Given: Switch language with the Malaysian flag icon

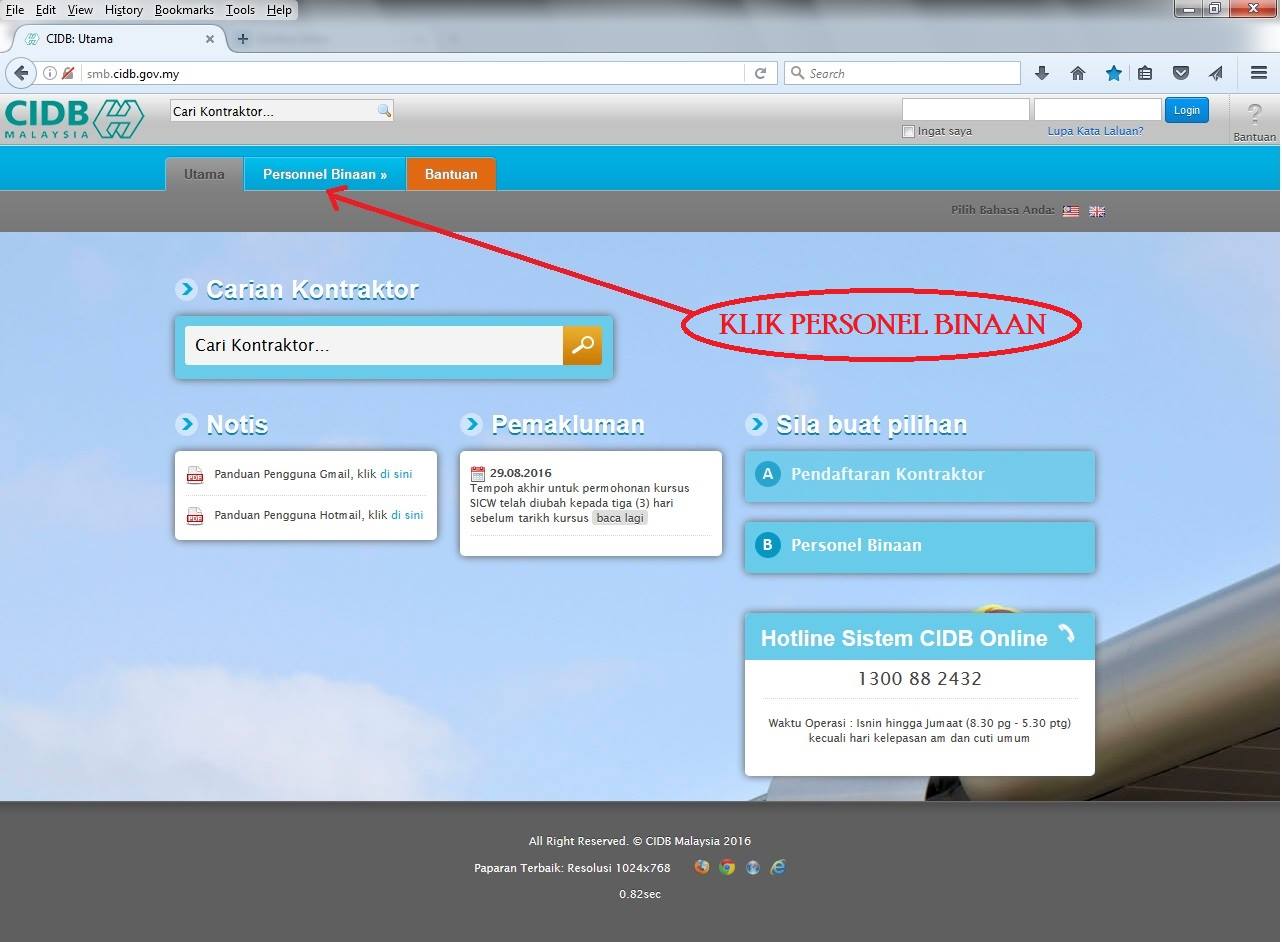Looking at the screenshot, I should point(1071,211).
